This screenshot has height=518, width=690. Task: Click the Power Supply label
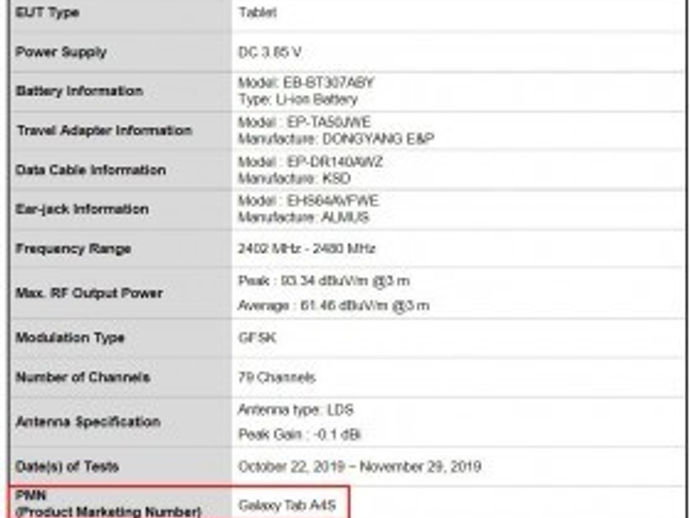[61, 52]
